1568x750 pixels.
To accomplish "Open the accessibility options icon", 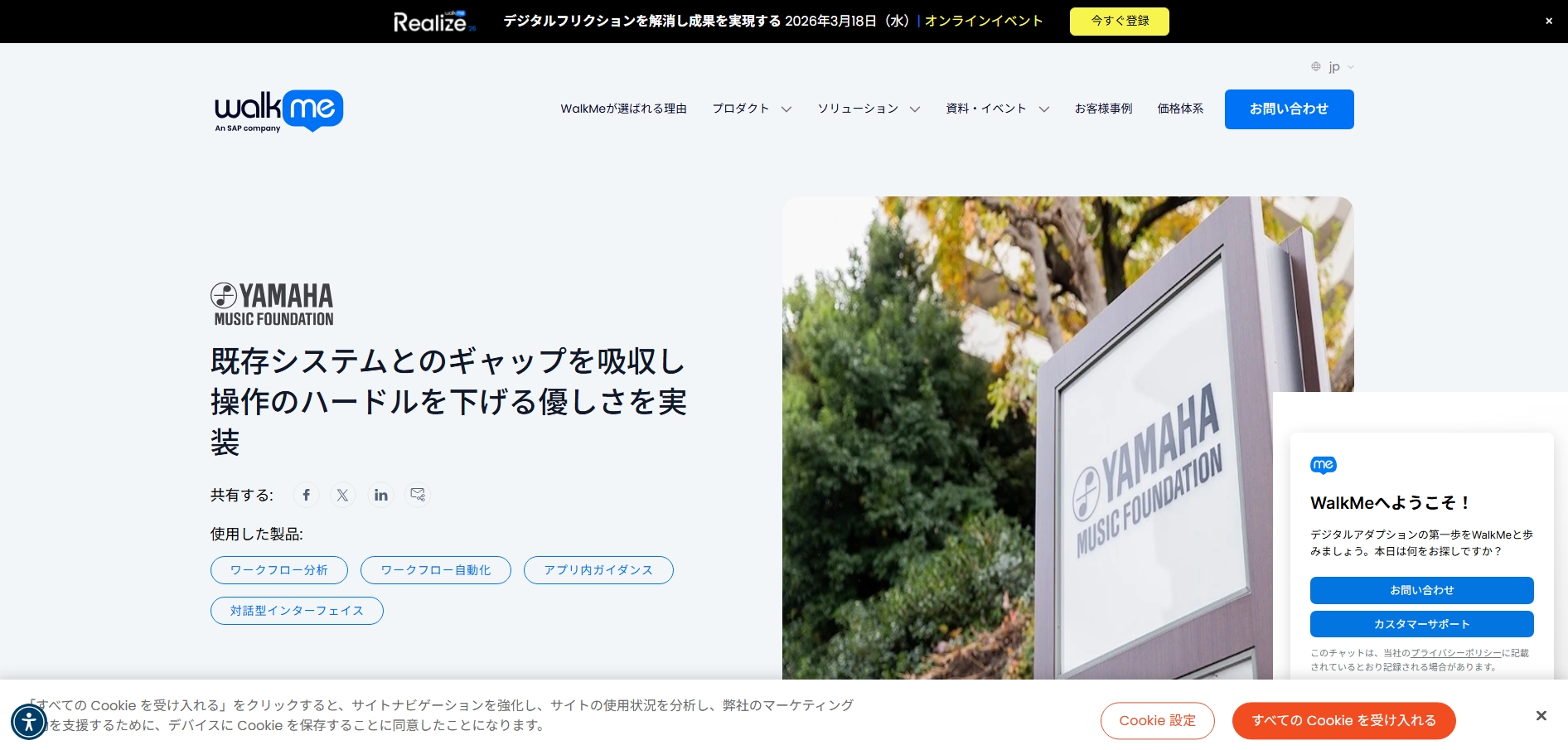I will pyautogui.click(x=29, y=721).
